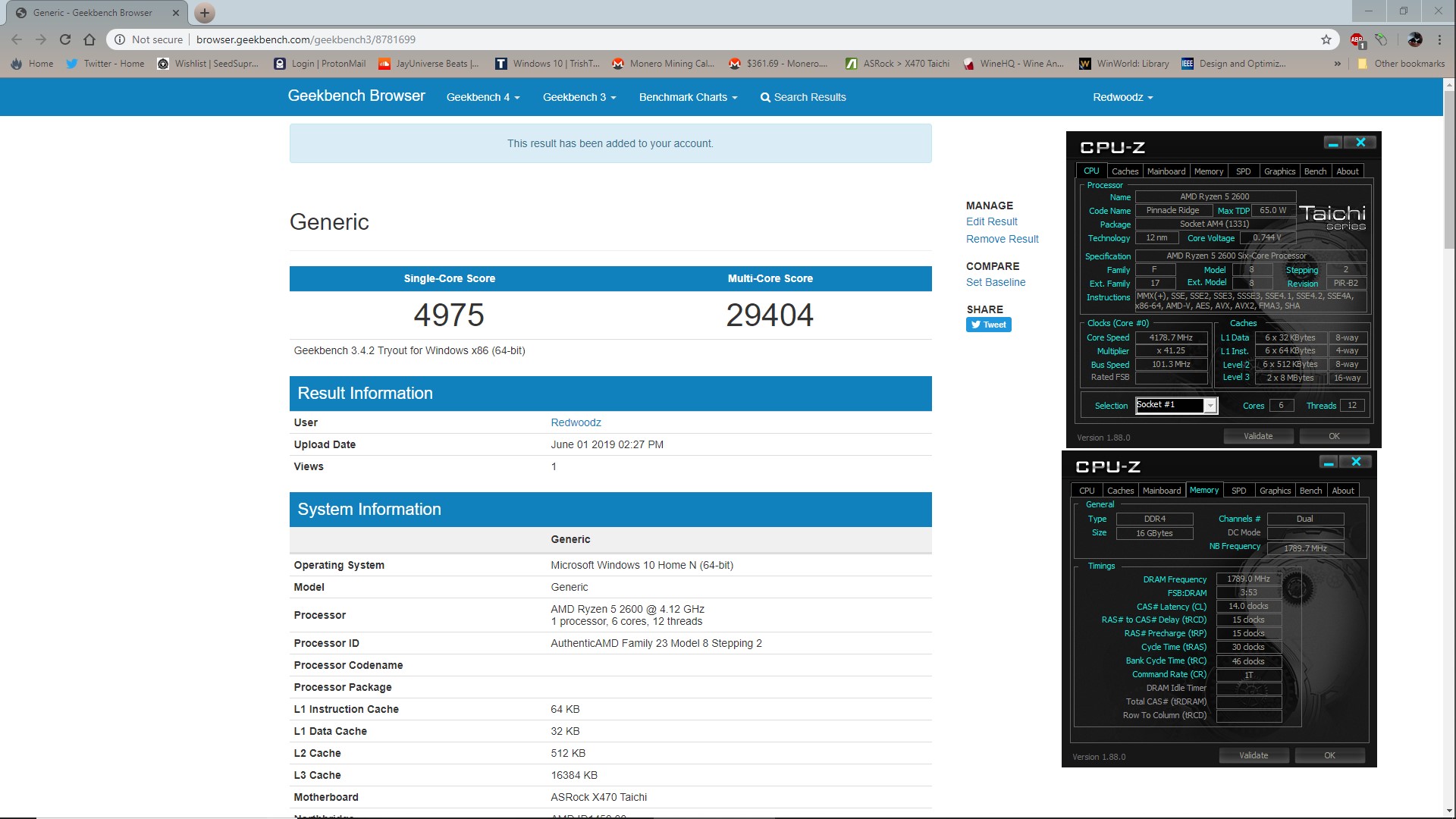Switch to Bench tab in bottom CPU-Z window

pos(1310,491)
